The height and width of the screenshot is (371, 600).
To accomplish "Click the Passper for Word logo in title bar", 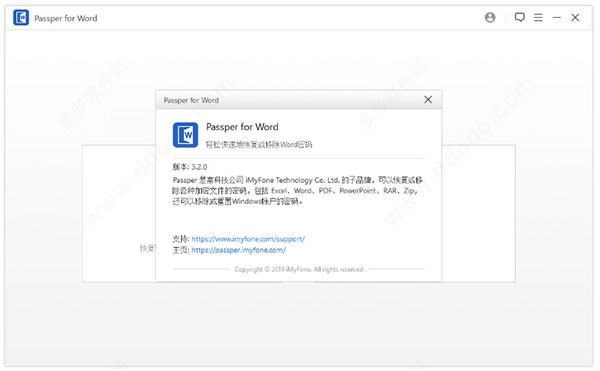I will pos(21,18).
